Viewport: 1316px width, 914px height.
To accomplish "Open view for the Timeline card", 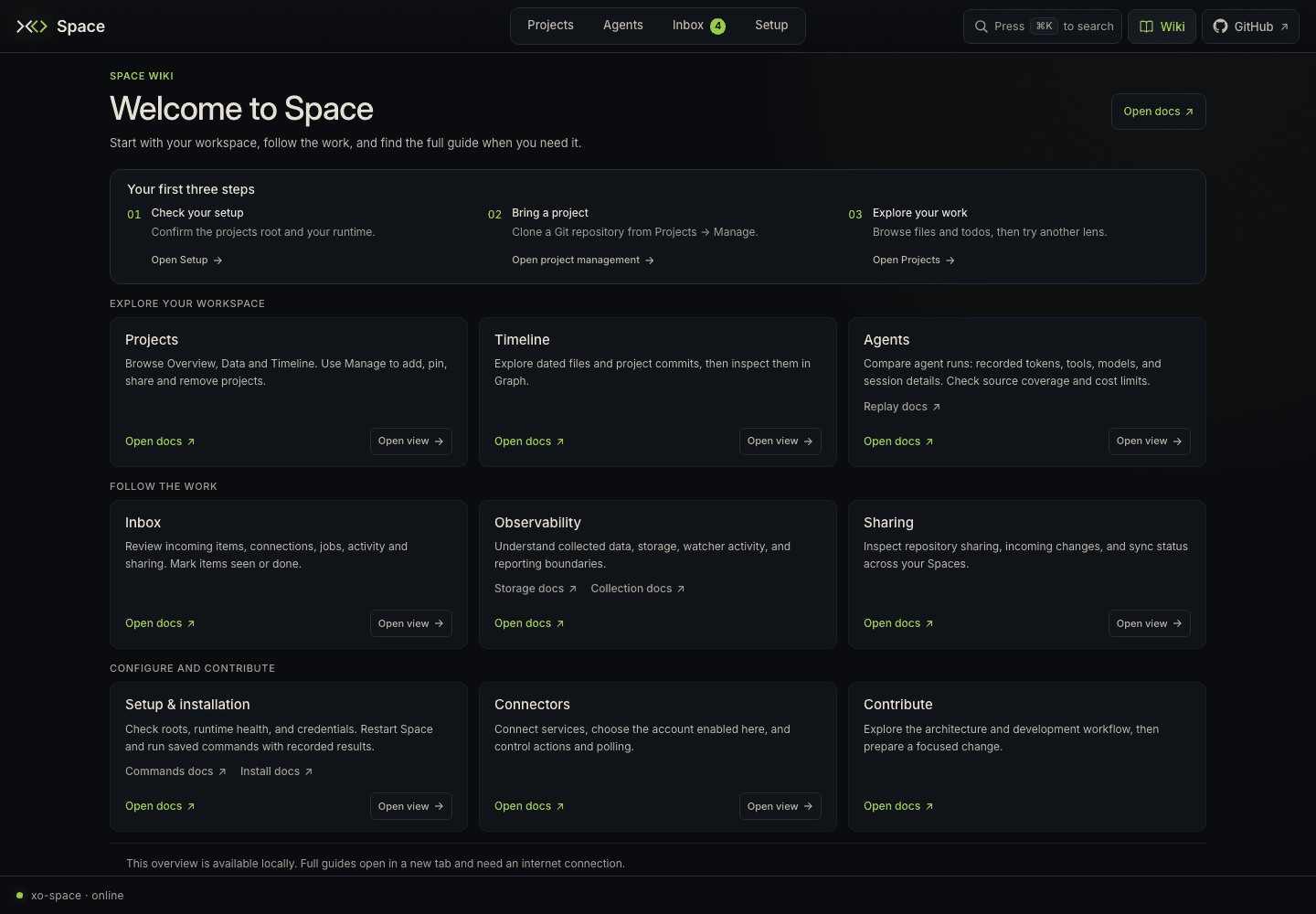I will click(780, 441).
